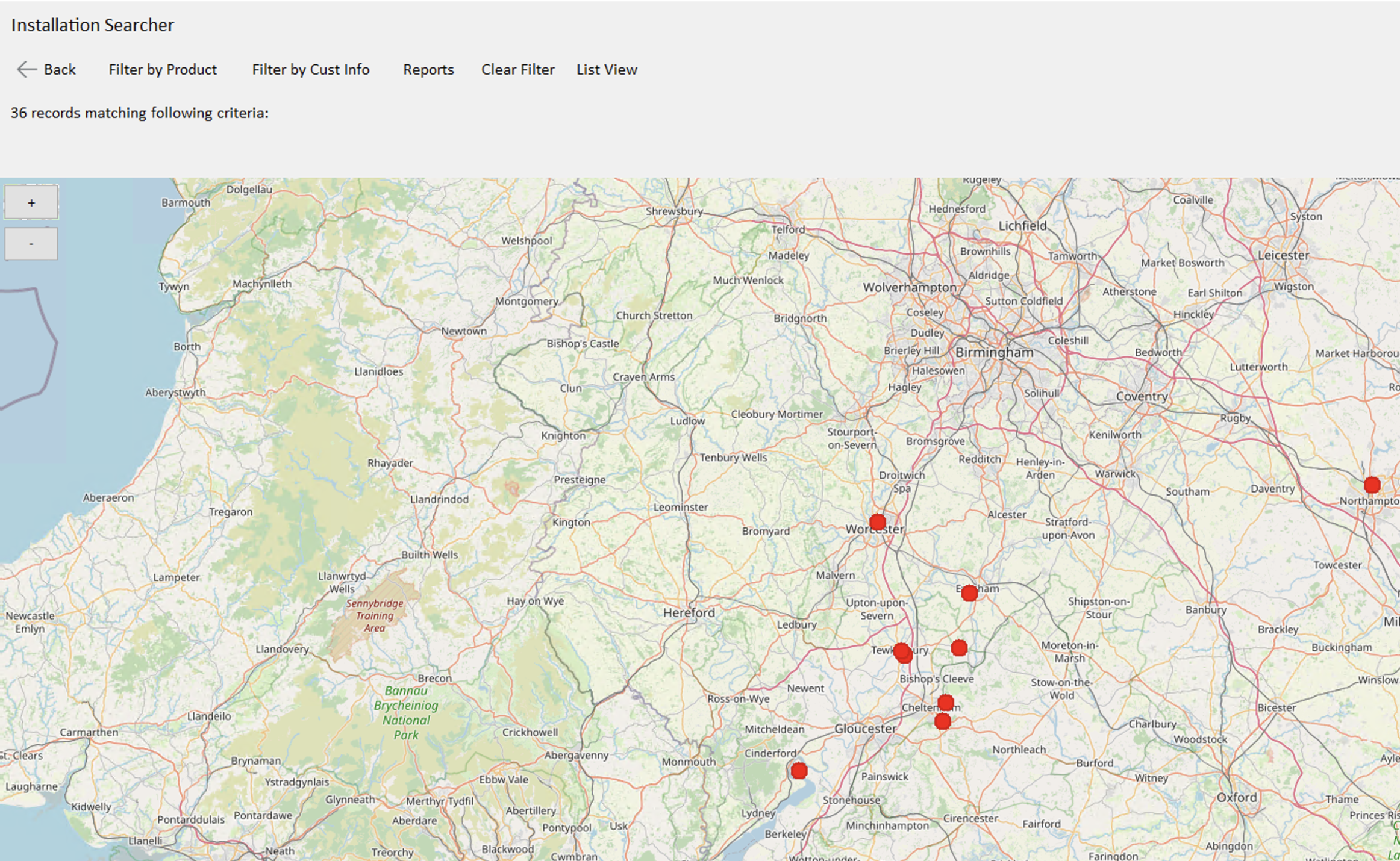Select the red marker on the Cheltenham label
Viewport: 1400px width, 861px height.
click(x=946, y=703)
